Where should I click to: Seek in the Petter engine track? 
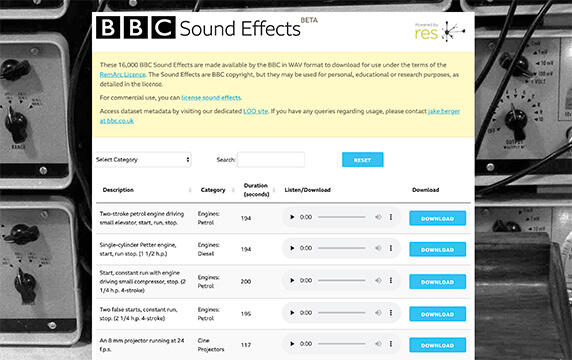click(341, 248)
